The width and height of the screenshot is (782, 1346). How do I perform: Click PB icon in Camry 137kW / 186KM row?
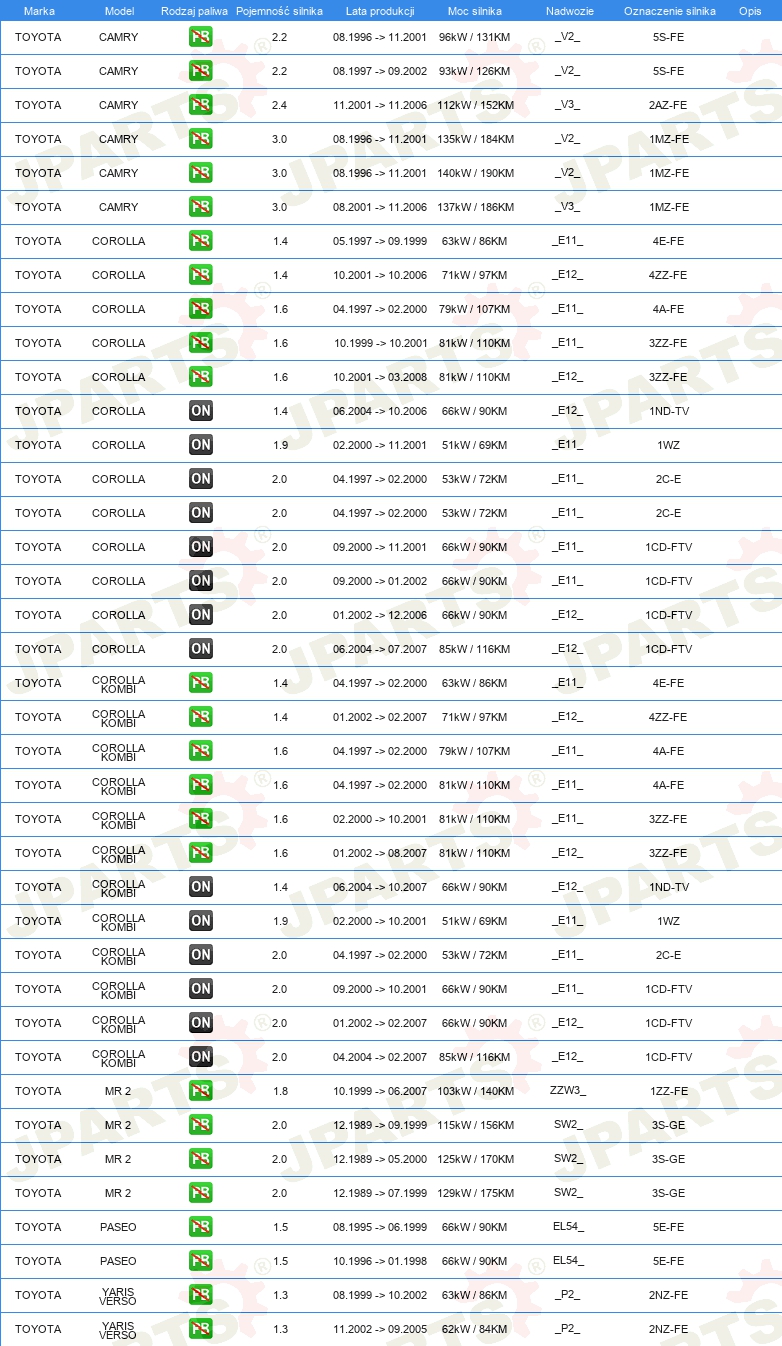(200, 207)
